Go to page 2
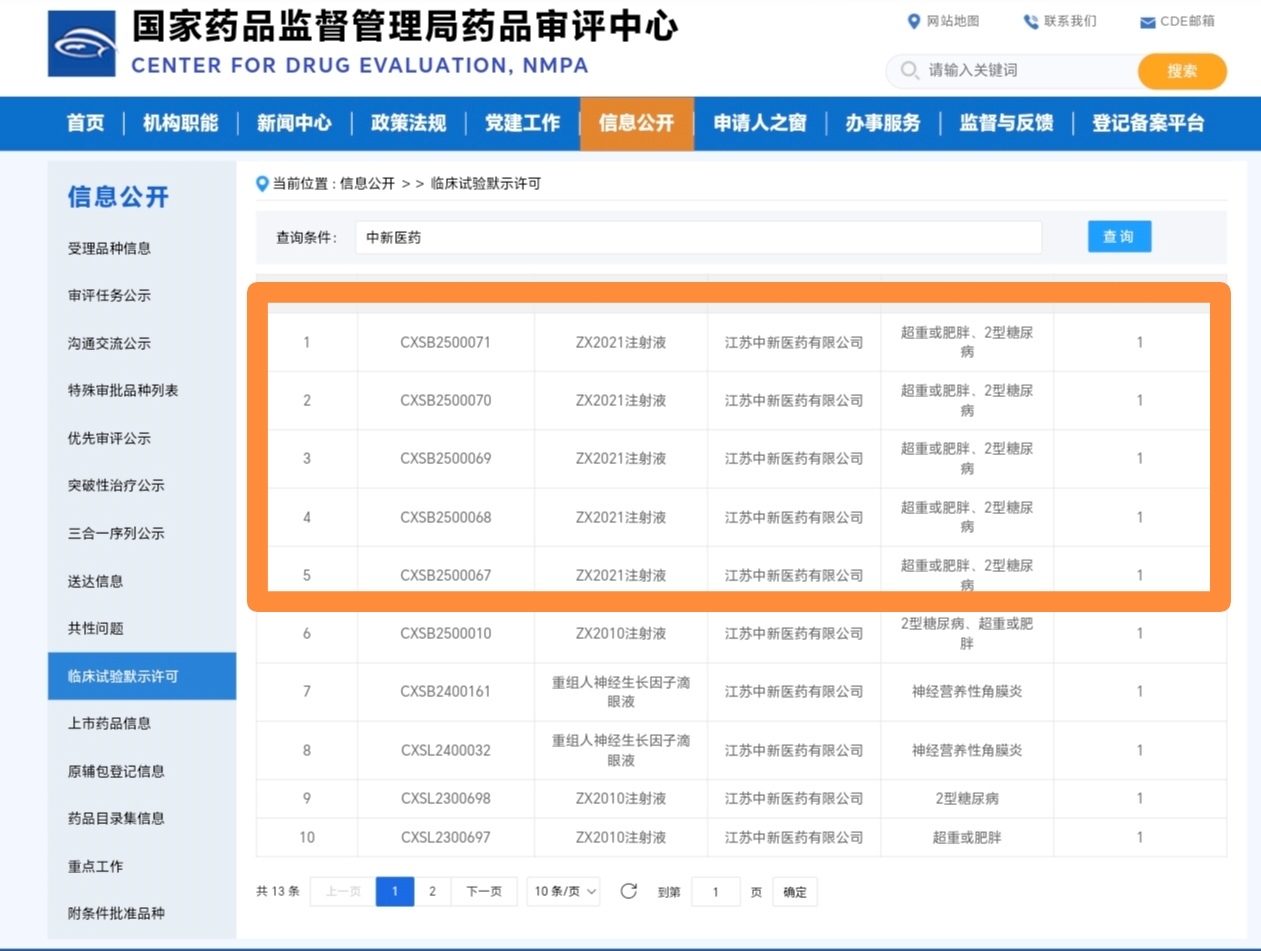This screenshot has width=1261, height=951. [x=432, y=891]
